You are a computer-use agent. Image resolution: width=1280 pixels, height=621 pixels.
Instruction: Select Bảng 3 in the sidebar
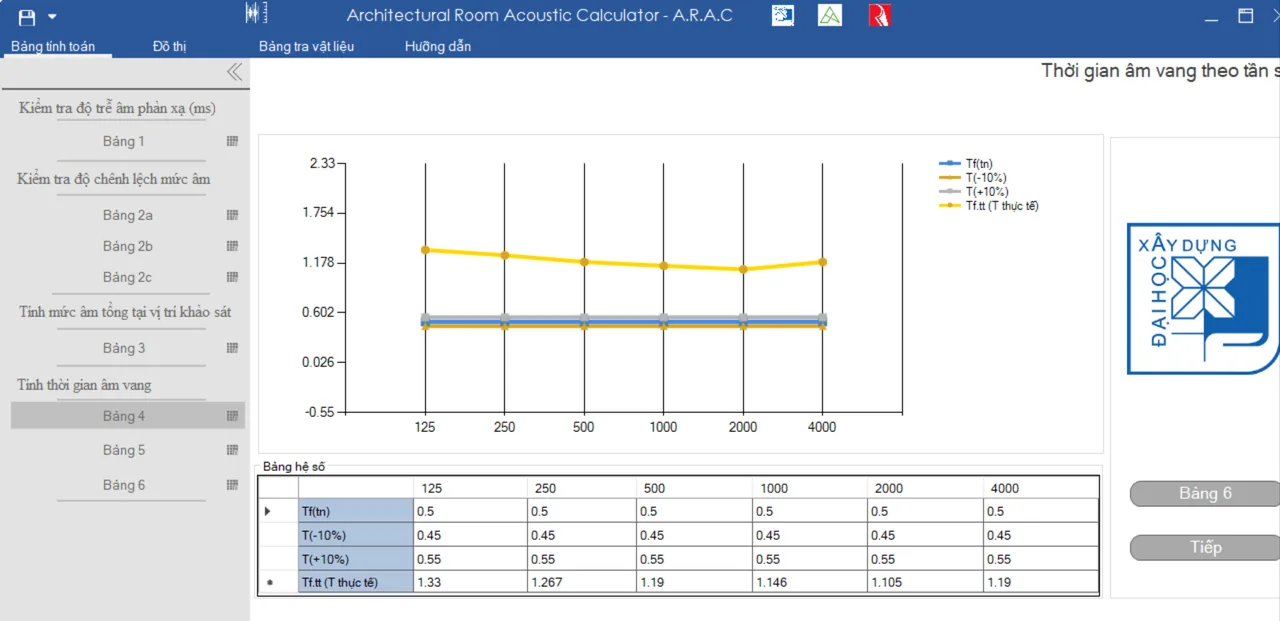(124, 348)
